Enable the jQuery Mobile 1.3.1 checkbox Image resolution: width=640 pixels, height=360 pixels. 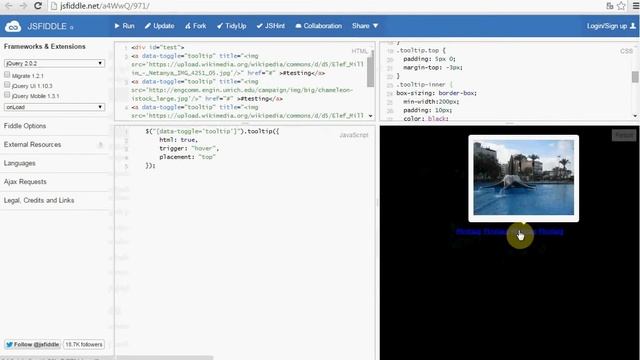pos(7,95)
